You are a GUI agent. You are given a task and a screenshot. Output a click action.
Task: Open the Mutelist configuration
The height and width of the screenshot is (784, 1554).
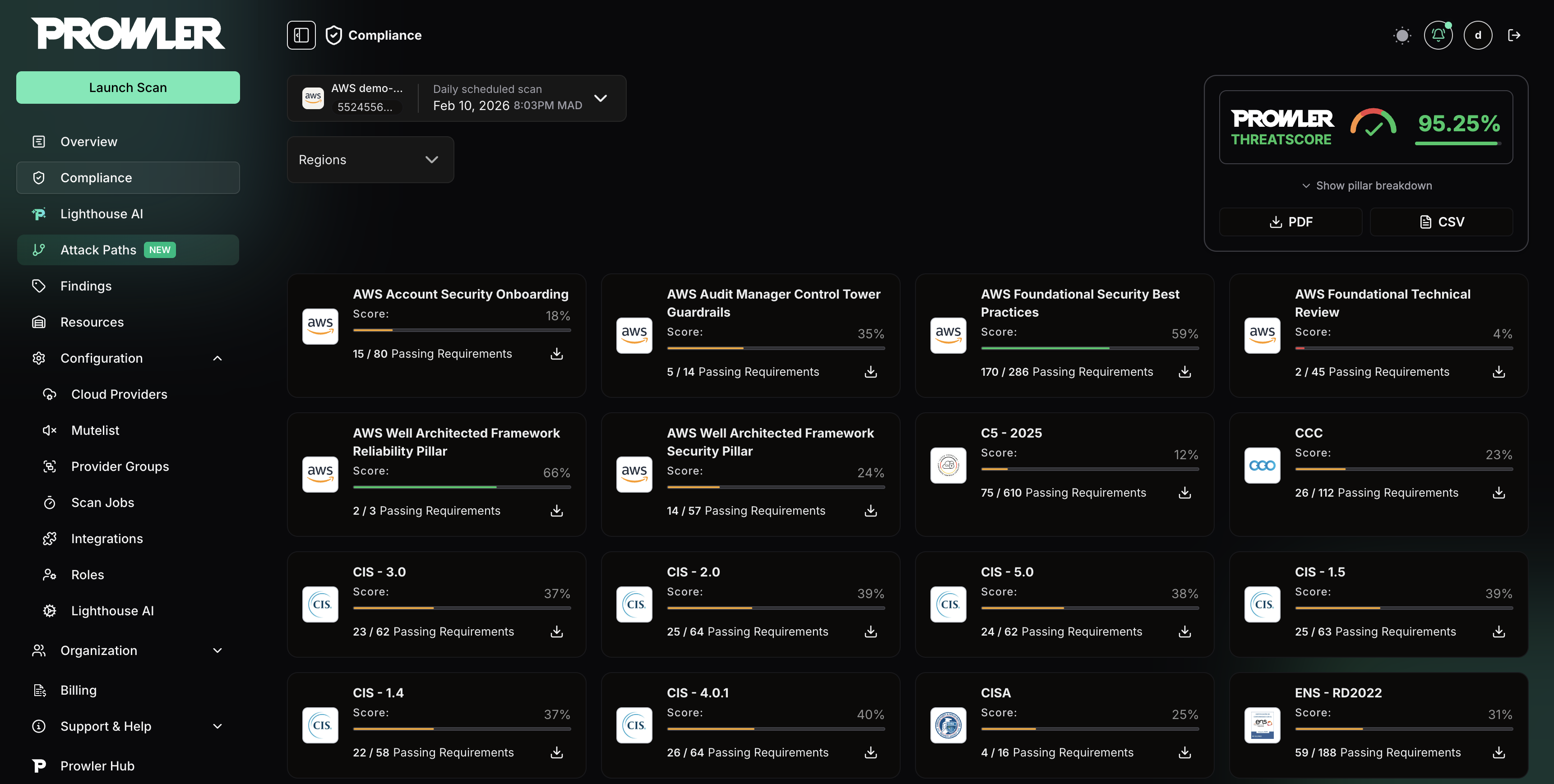coord(95,430)
